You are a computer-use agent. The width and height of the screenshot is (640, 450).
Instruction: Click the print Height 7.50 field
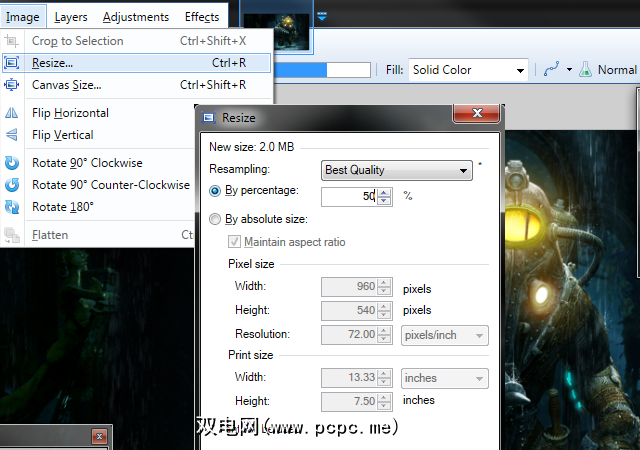point(349,402)
